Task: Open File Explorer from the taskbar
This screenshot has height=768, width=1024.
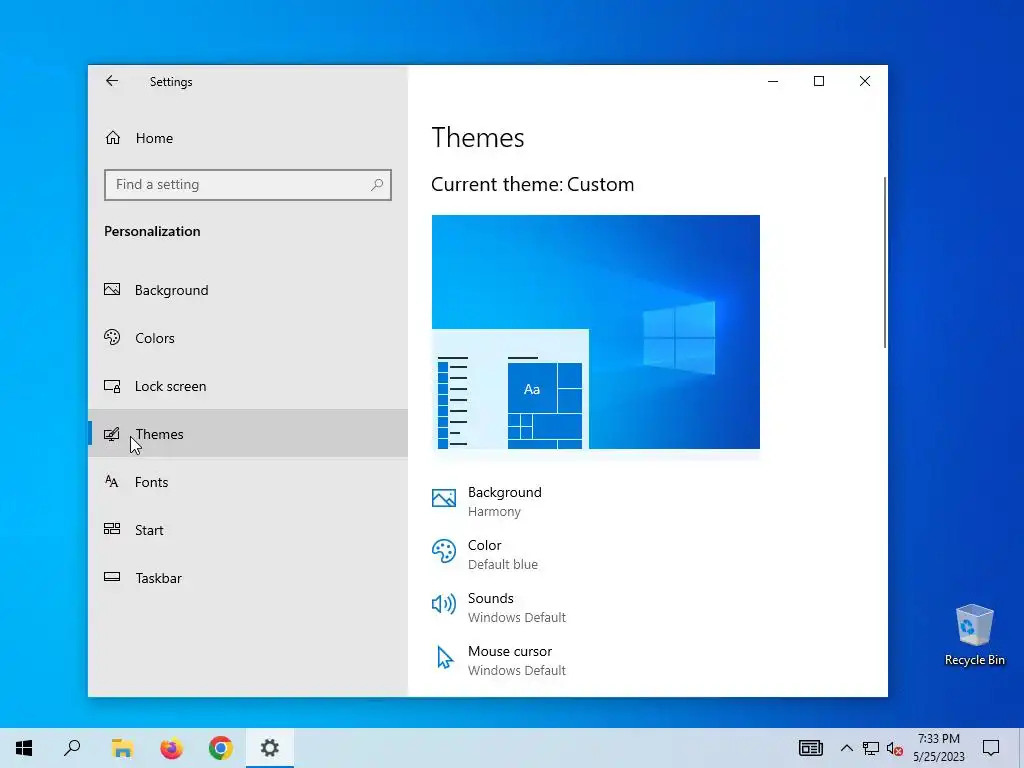Action: (122, 748)
